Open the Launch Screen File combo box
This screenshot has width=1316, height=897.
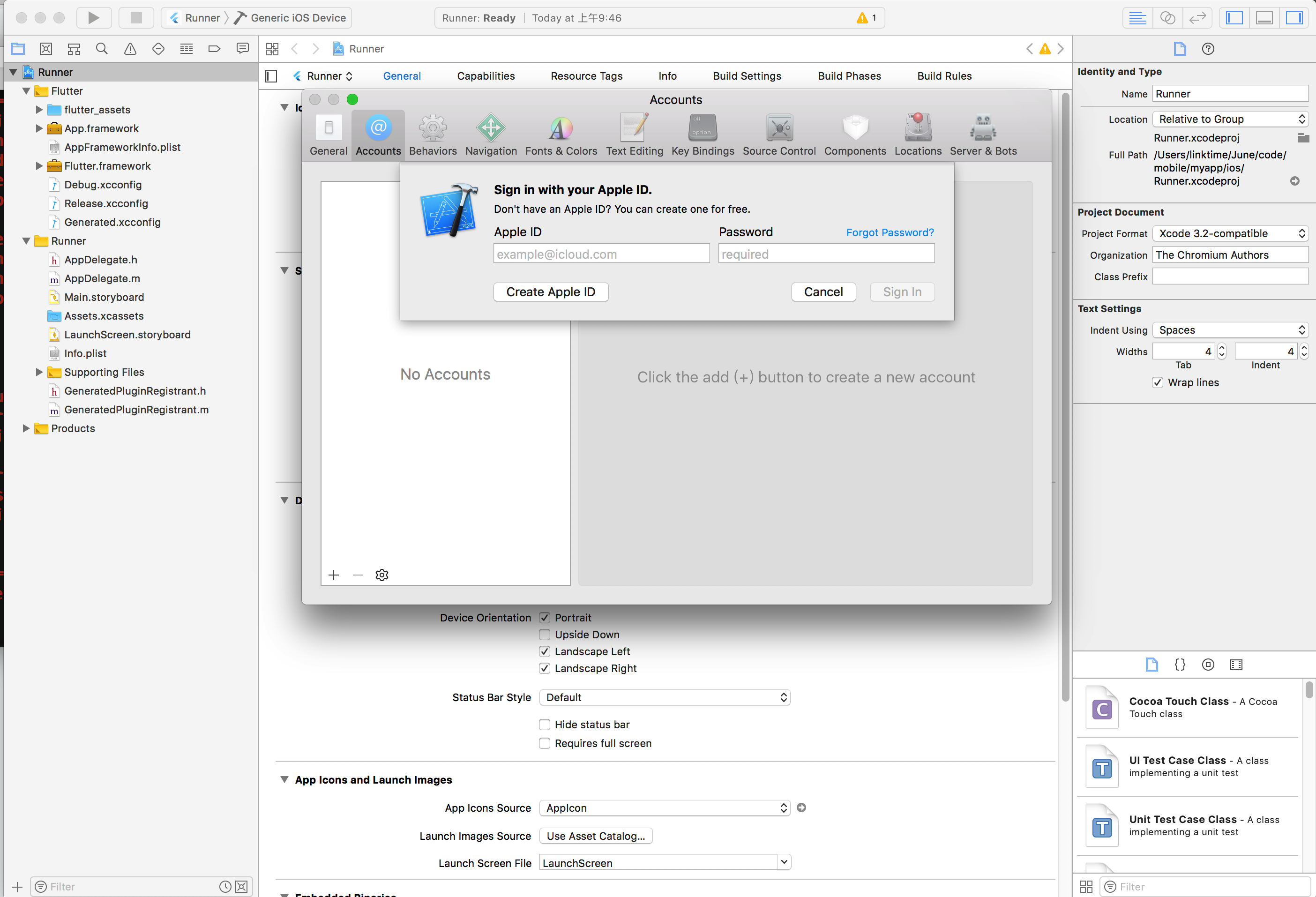665,862
